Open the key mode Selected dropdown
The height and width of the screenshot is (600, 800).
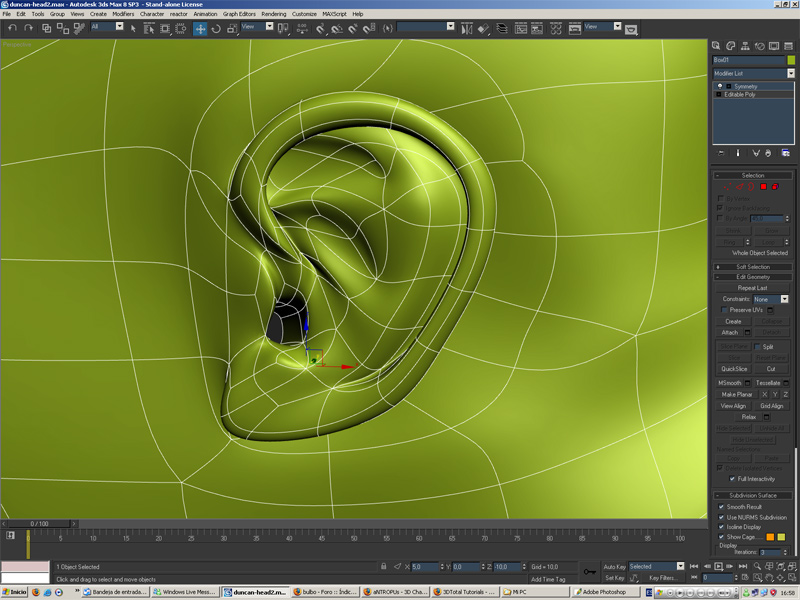click(x=656, y=566)
